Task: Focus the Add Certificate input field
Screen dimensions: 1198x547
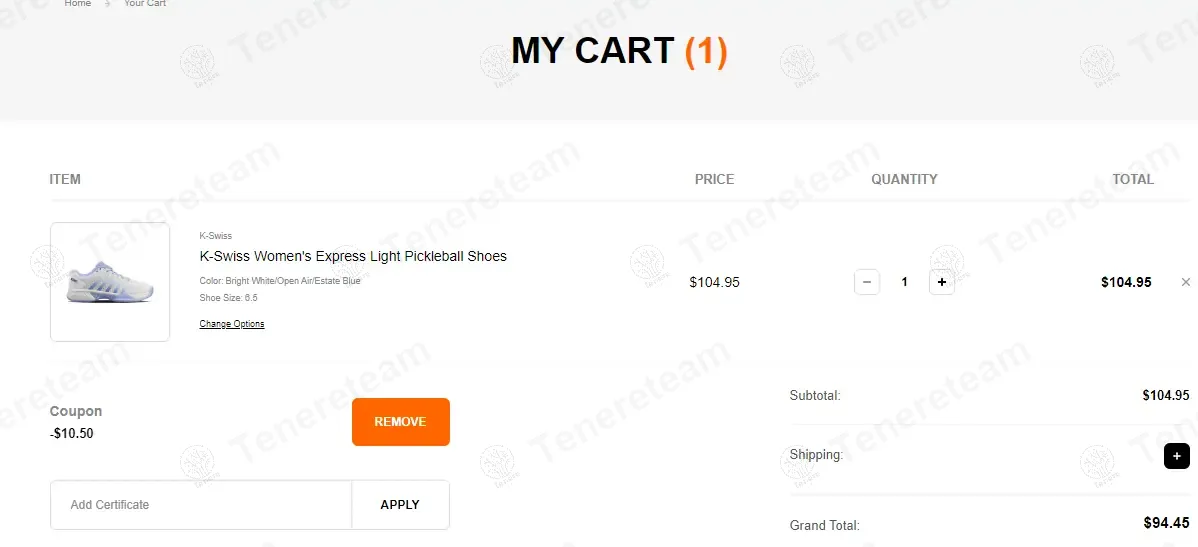Action: [x=201, y=505]
